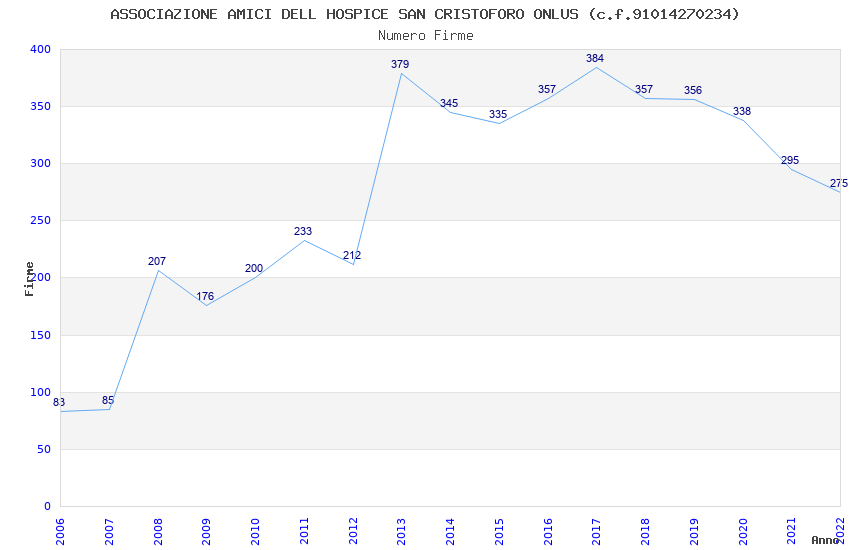Click x-axis year label 2020
850x550 pixels.
(743, 532)
